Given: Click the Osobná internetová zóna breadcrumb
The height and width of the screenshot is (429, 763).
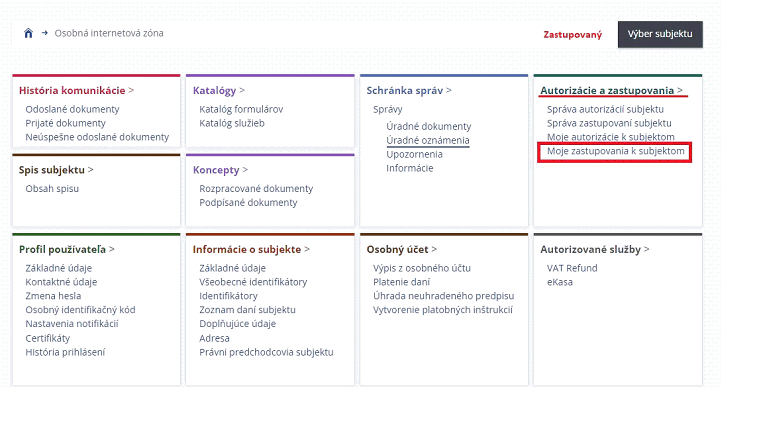Looking at the screenshot, I should 109,33.
